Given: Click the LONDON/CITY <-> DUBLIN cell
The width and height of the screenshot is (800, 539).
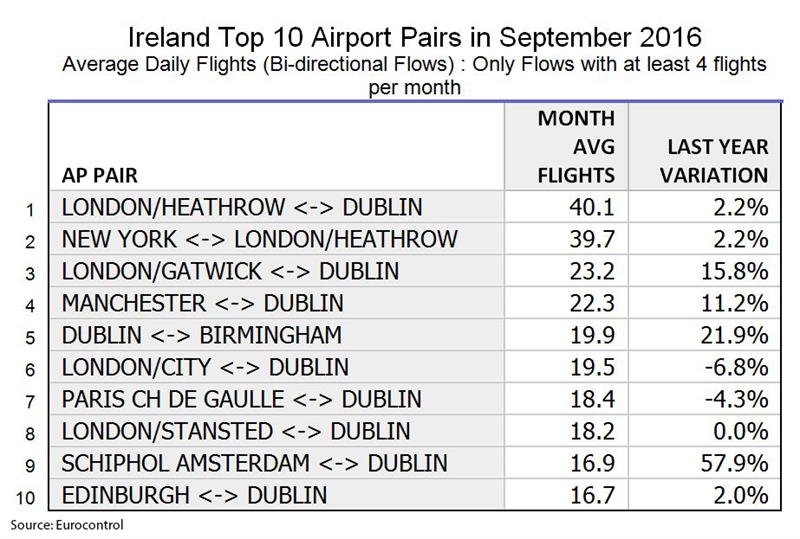Looking at the screenshot, I should coord(277,368).
